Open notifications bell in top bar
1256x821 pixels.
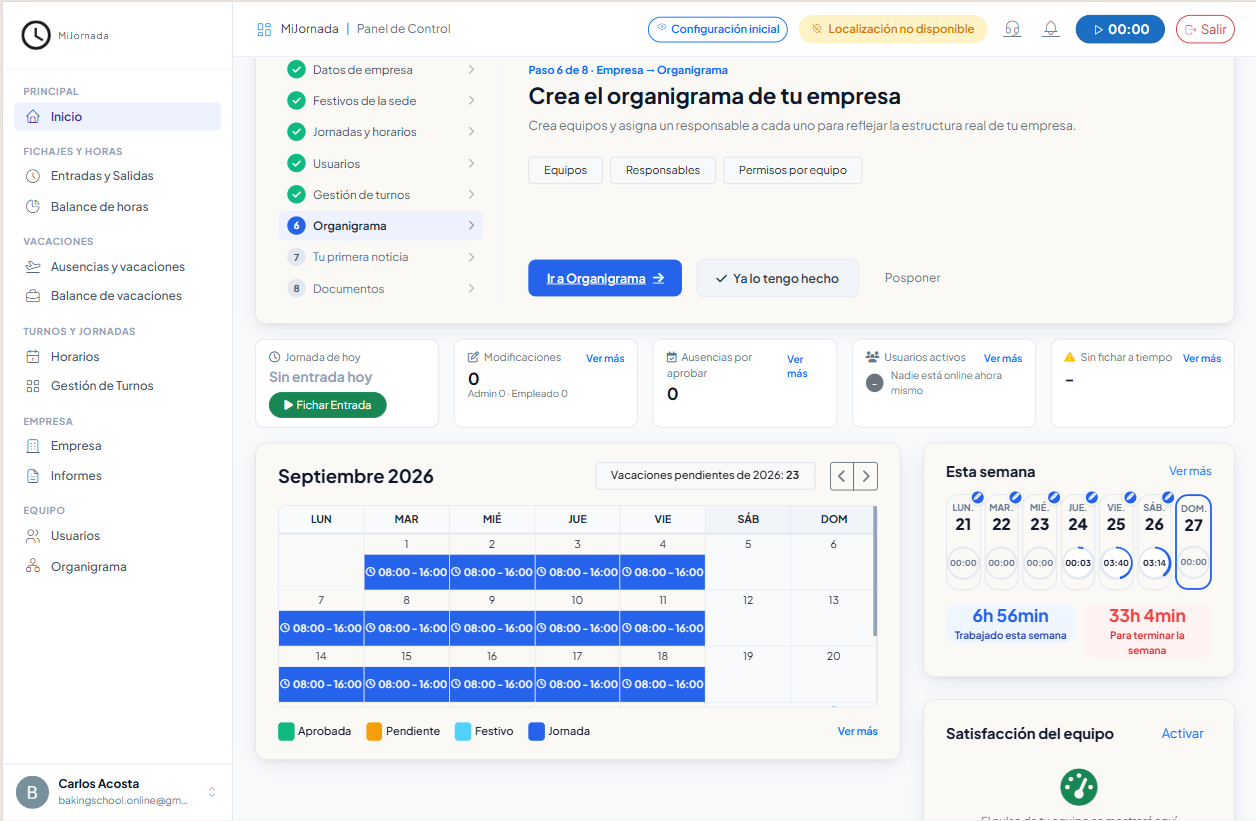pos(1051,29)
